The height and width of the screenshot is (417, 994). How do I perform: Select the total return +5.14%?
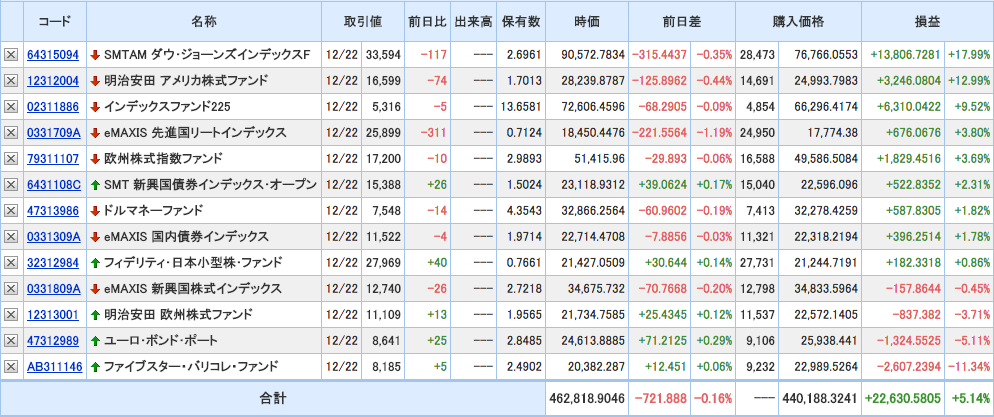(971, 399)
